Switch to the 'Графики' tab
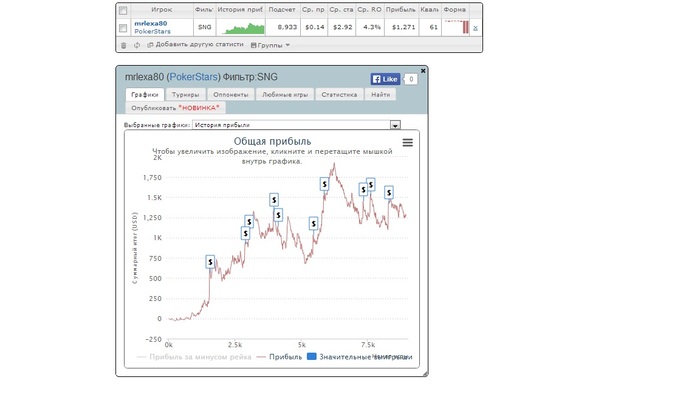The width and height of the screenshot is (700, 394). [x=145, y=95]
